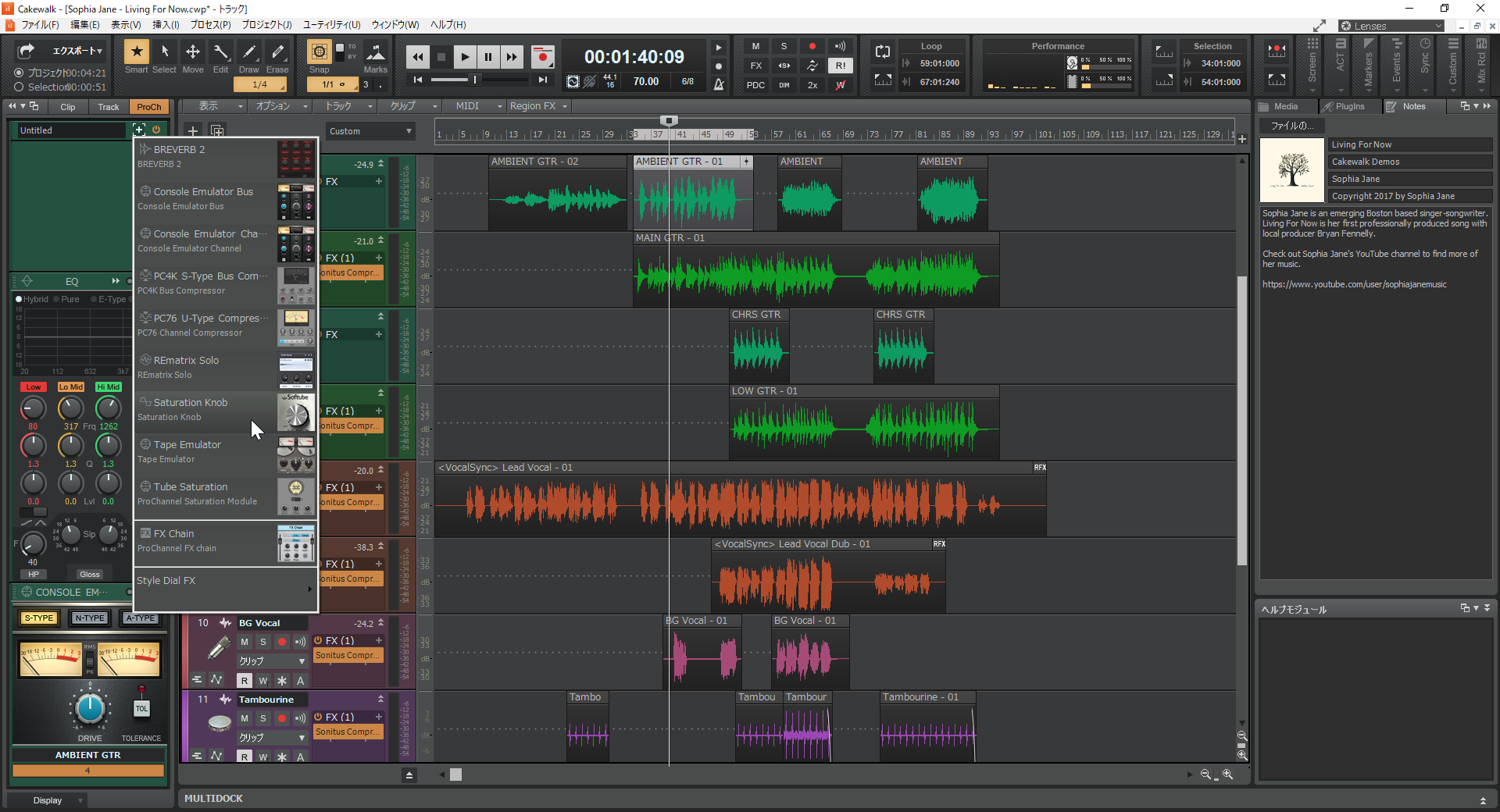Solo the BG Vocal track

click(x=263, y=642)
